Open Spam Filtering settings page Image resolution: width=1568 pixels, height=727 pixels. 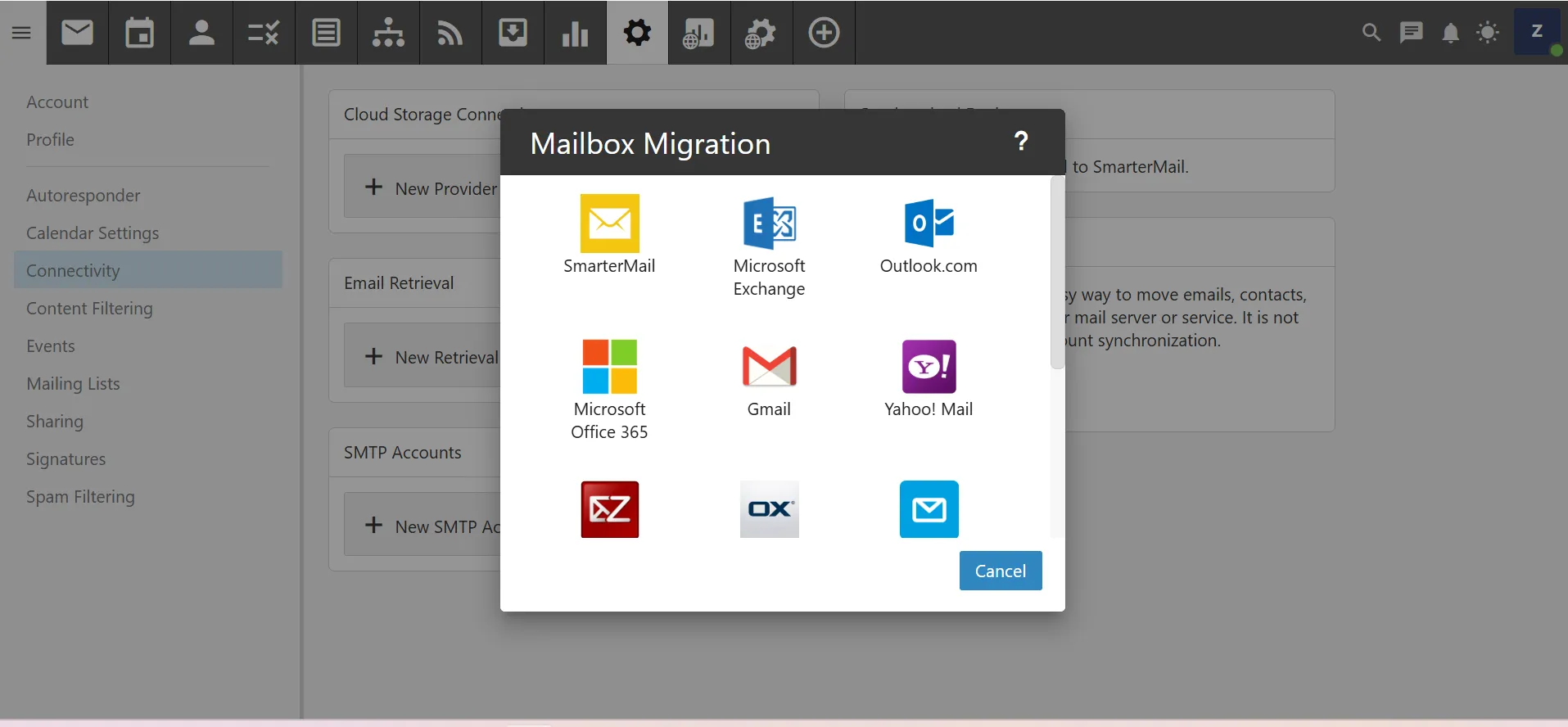pos(80,497)
